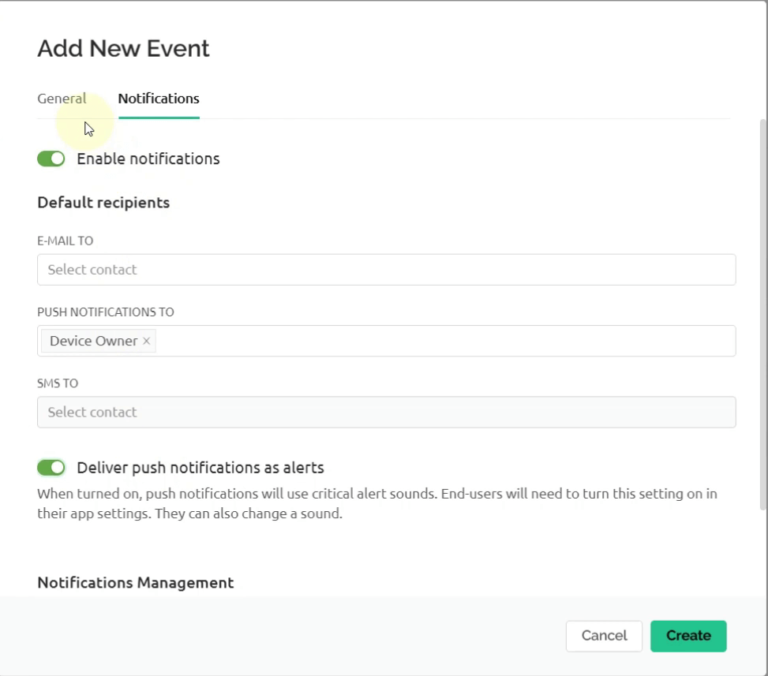Toggle the Enable notifications switch
This screenshot has width=768, height=676.
[x=51, y=159]
